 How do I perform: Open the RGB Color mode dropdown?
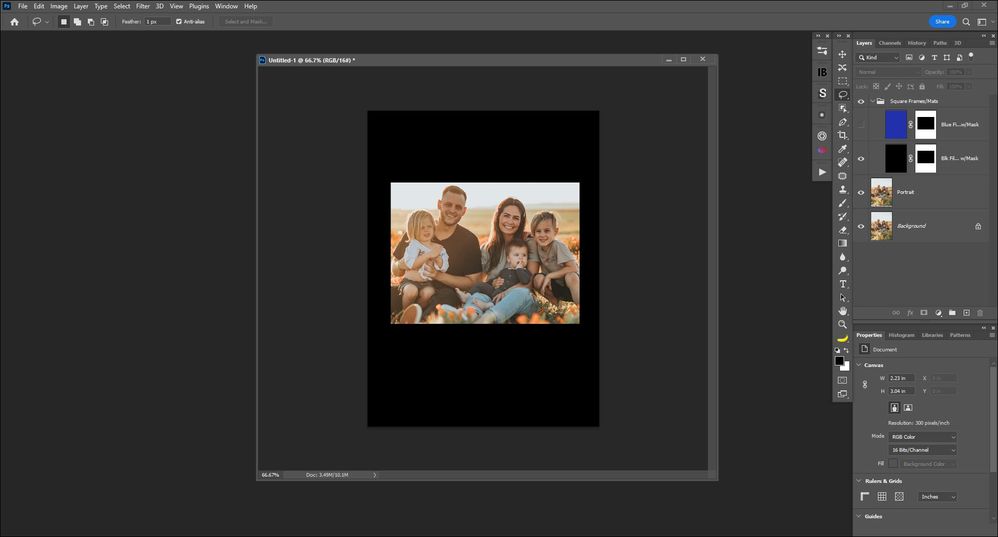pyautogui.click(x=922, y=437)
